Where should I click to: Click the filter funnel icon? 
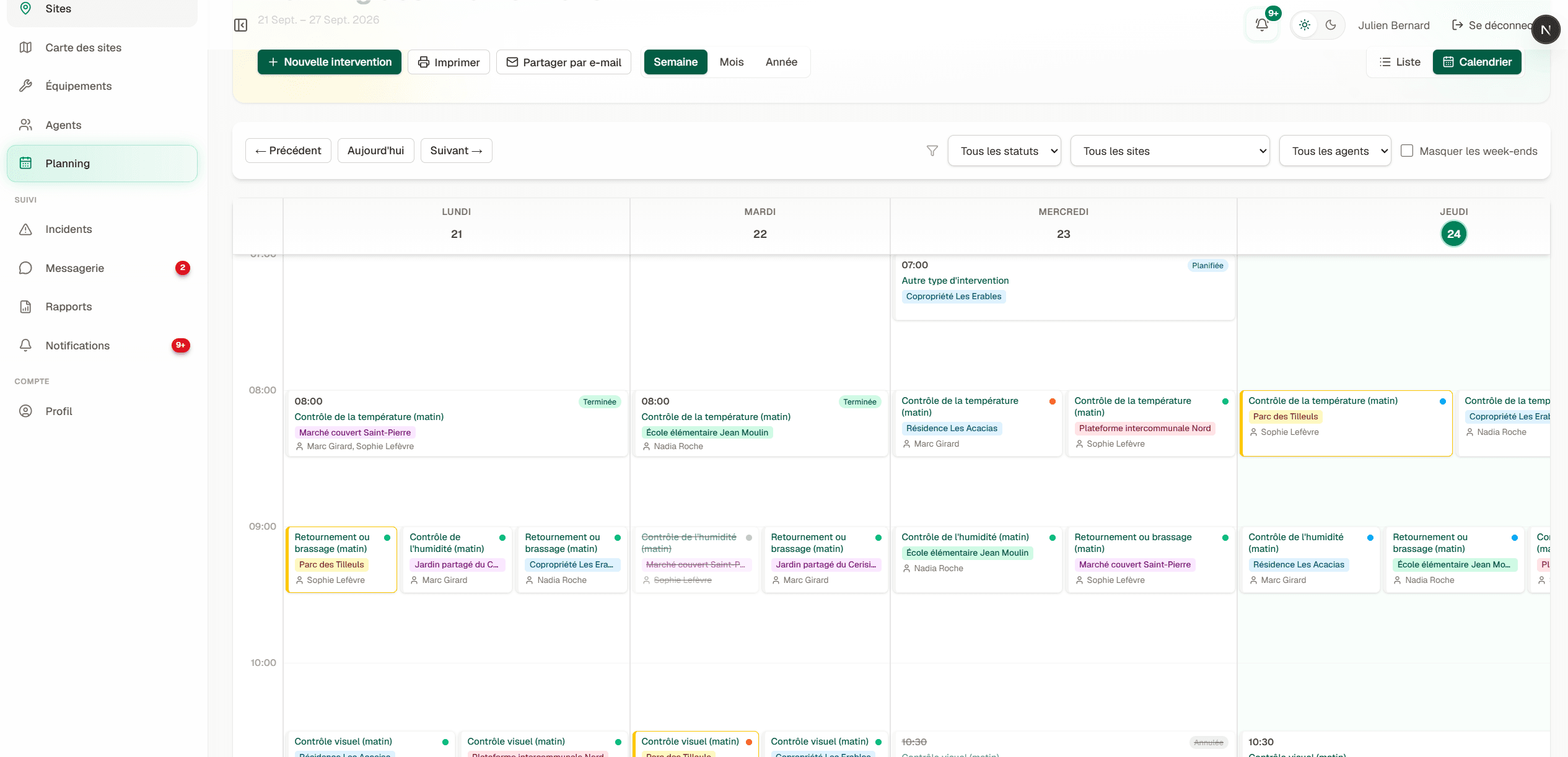(932, 151)
